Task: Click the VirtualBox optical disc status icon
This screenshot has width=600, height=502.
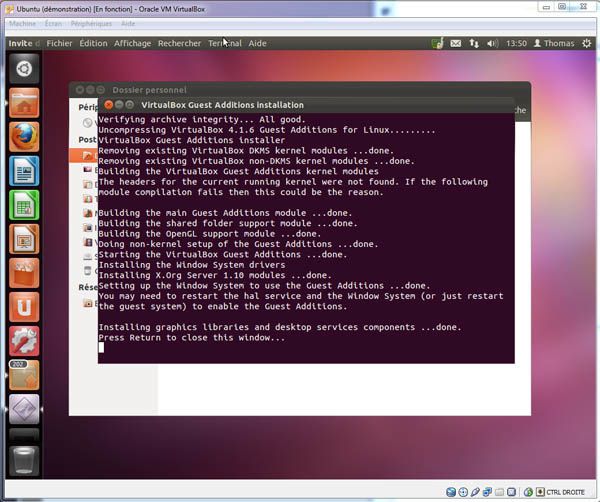Action: [x=463, y=492]
